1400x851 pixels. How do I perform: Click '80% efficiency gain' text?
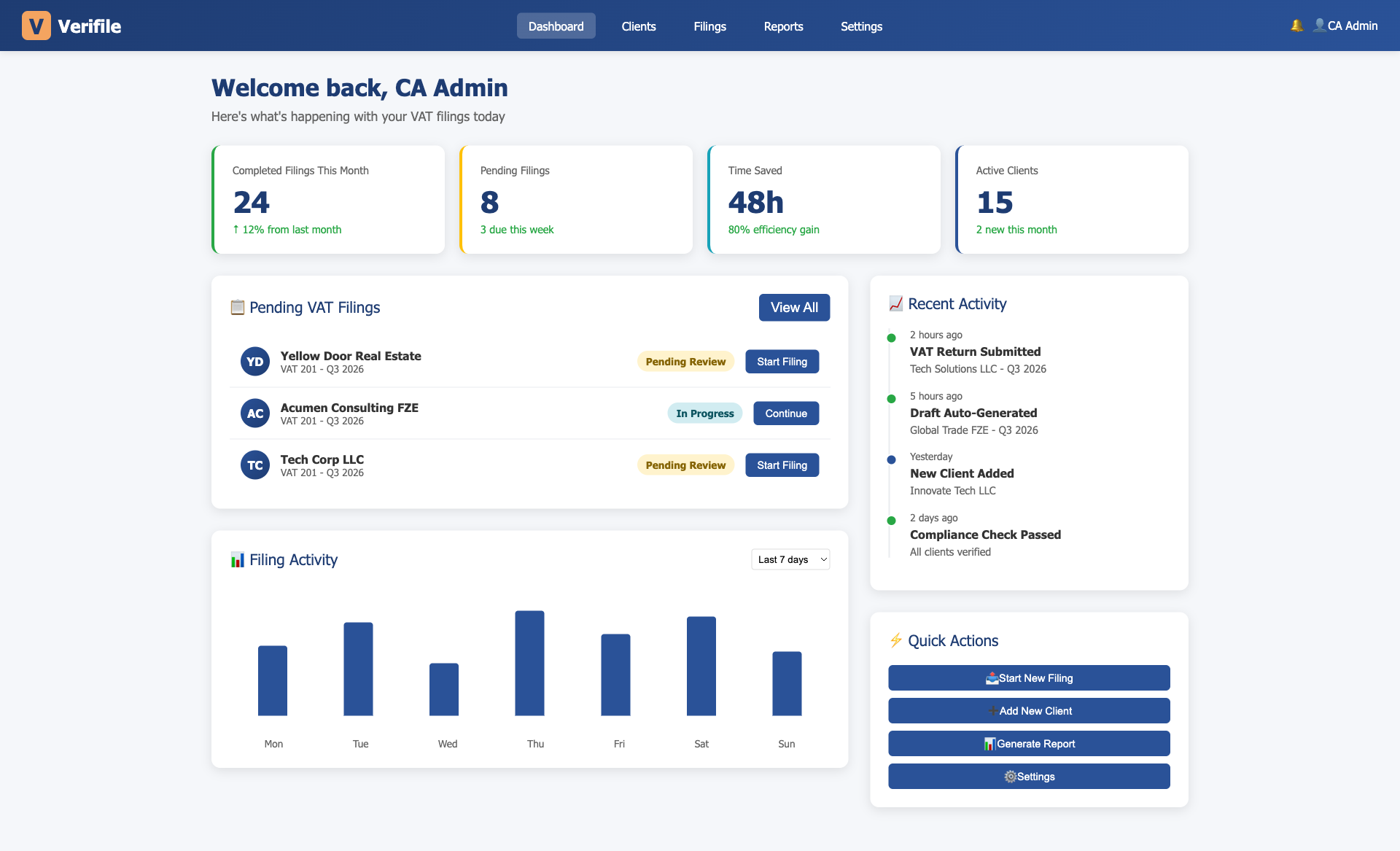[774, 230]
